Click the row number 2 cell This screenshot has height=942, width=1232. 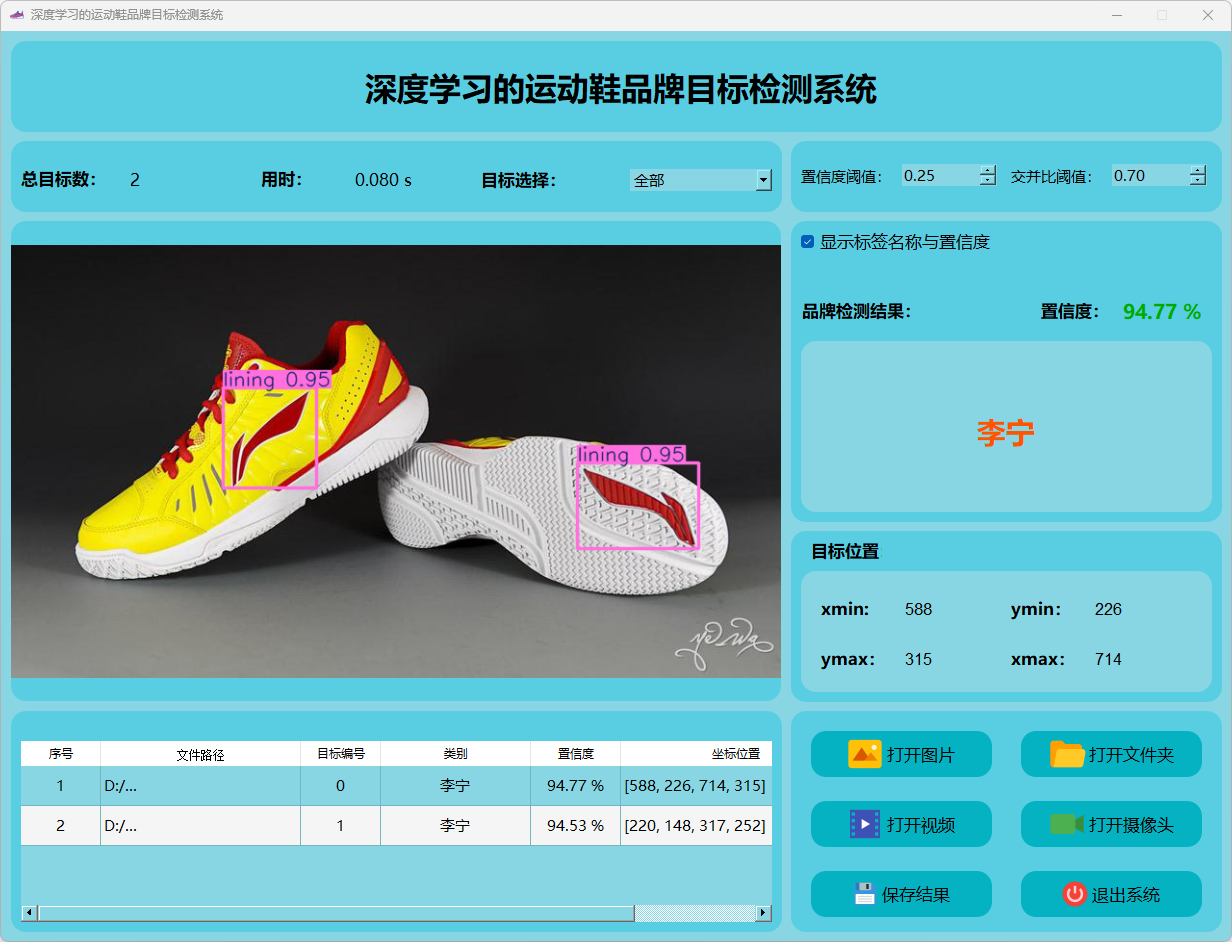tap(61, 826)
